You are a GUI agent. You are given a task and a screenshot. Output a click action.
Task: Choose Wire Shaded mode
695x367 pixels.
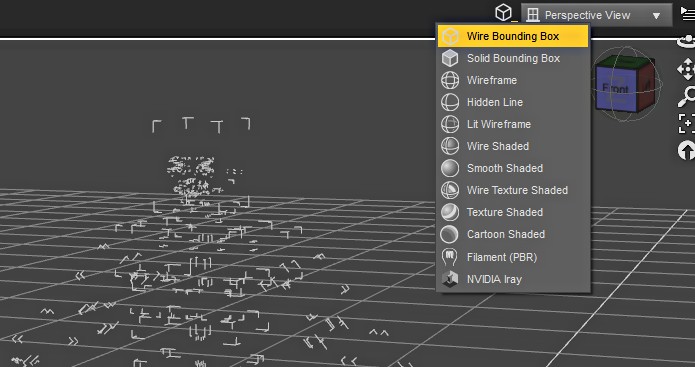tap(513, 146)
